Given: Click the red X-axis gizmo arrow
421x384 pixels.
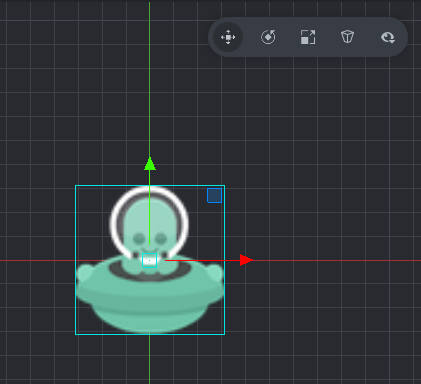Looking at the screenshot, I should (246, 260).
